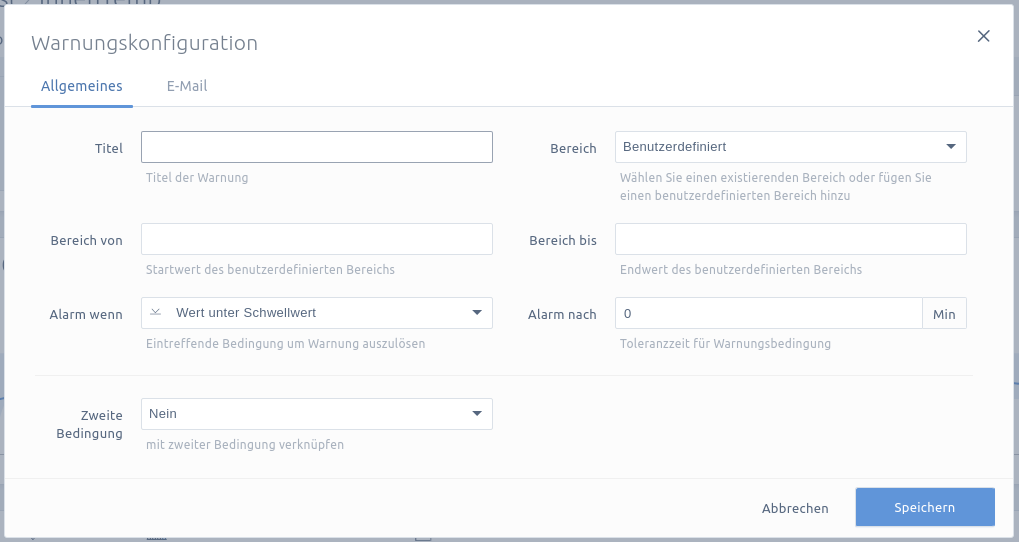
Task: Click the Zweite Bedingung label text
Action: (90, 424)
